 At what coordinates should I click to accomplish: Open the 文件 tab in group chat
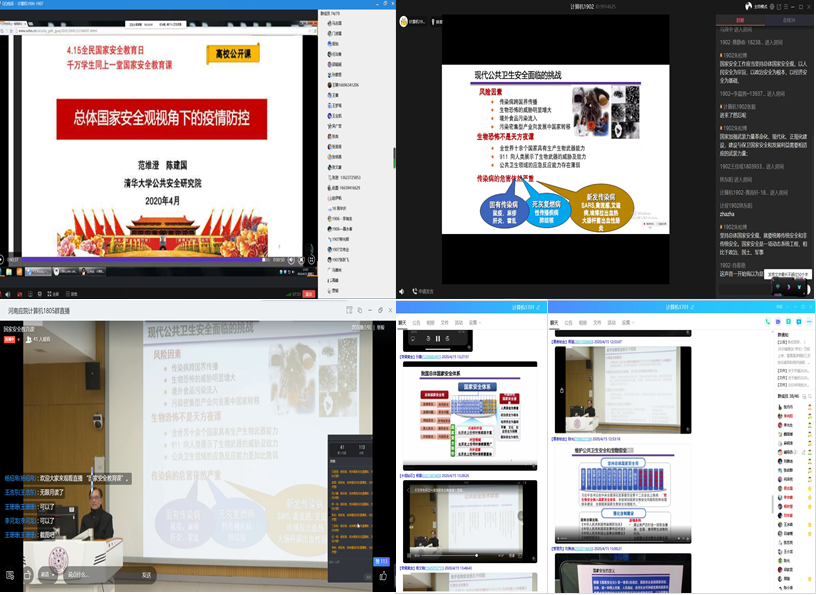tap(597, 323)
